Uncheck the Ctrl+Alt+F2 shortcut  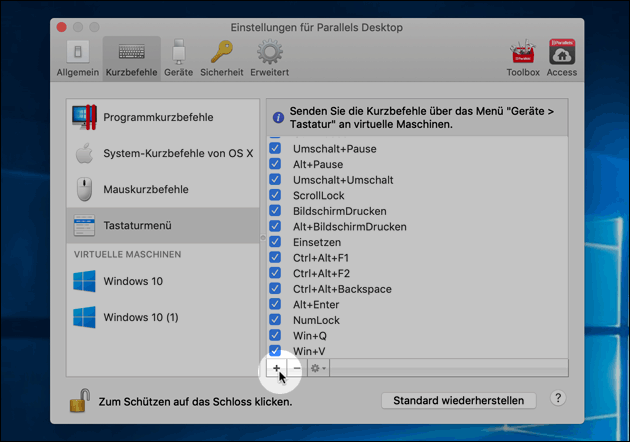pos(275,273)
